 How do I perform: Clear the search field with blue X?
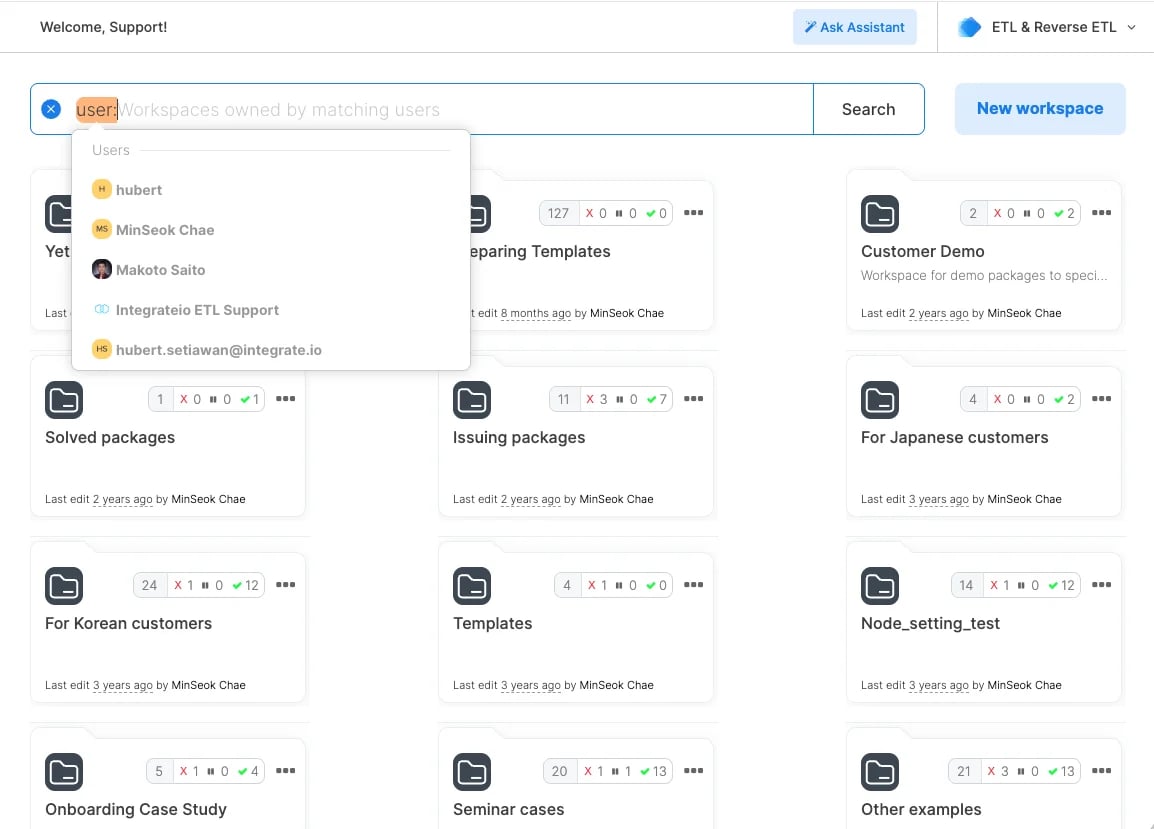click(x=51, y=109)
